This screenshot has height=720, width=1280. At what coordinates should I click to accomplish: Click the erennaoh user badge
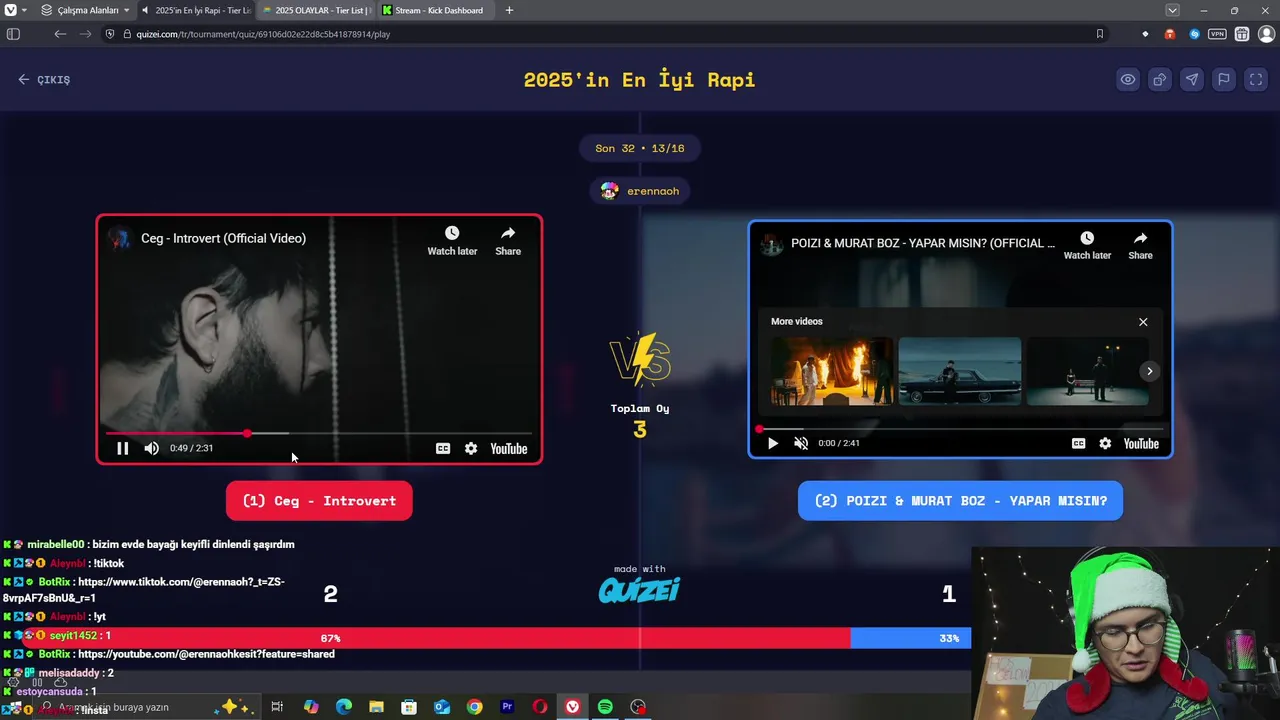point(640,191)
